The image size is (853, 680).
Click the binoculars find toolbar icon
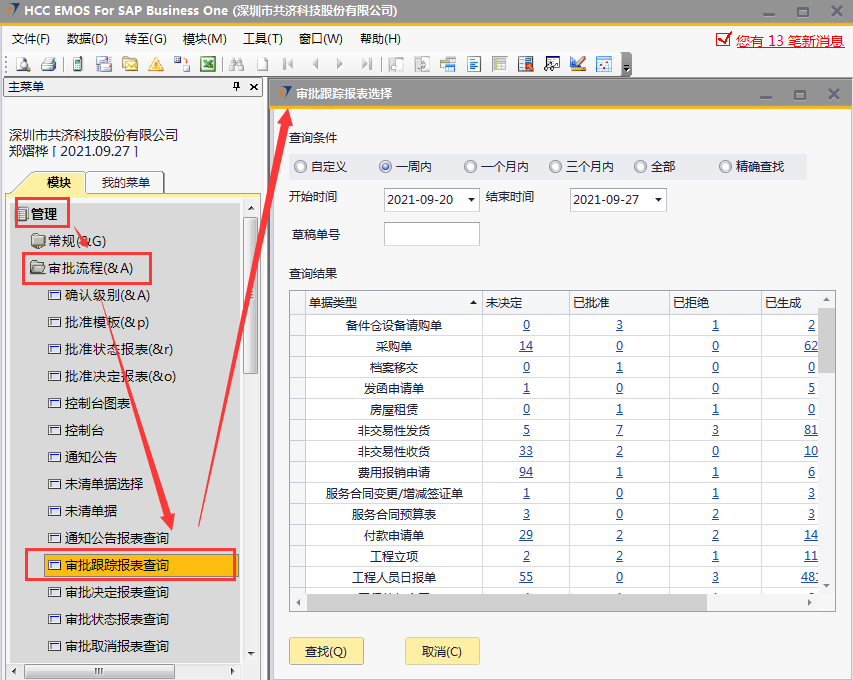pyautogui.click(x=237, y=64)
